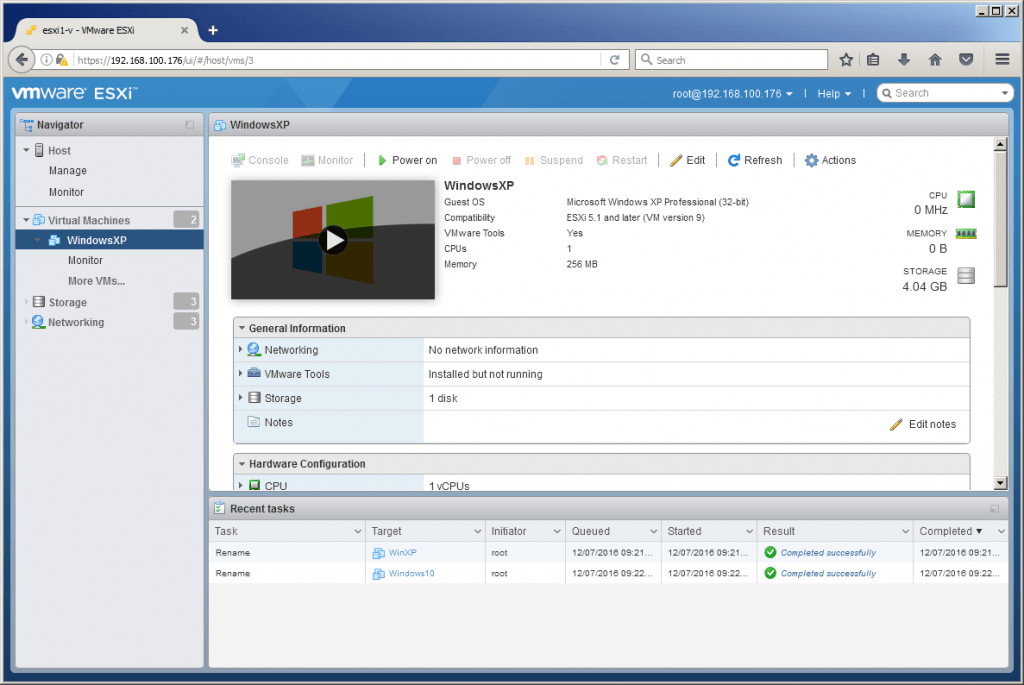Screen dimensions: 1024x685
Task: Start the VM via thumbnail play button
Action: [333, 240]
